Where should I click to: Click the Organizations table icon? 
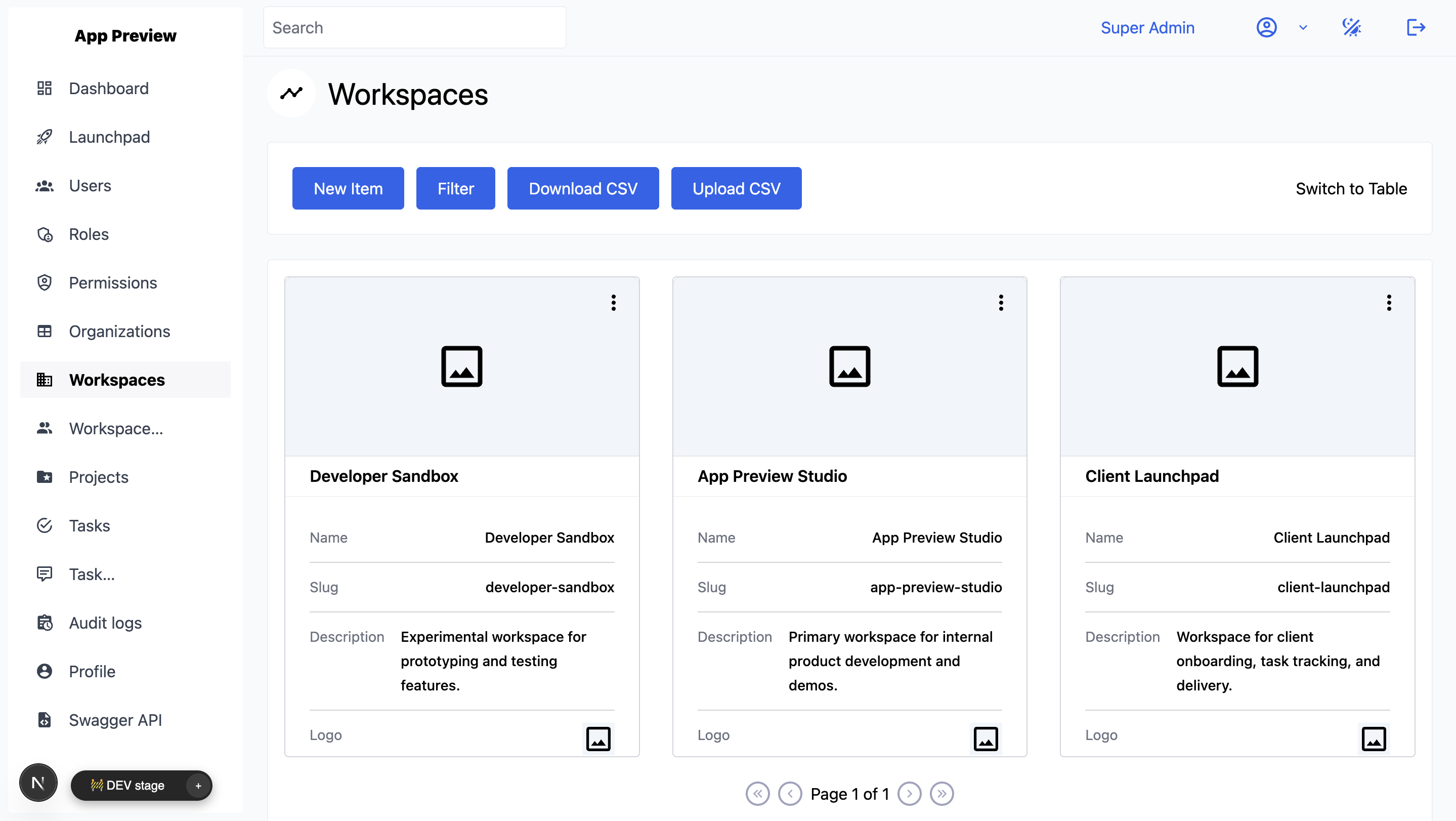[x=44, y=332]
